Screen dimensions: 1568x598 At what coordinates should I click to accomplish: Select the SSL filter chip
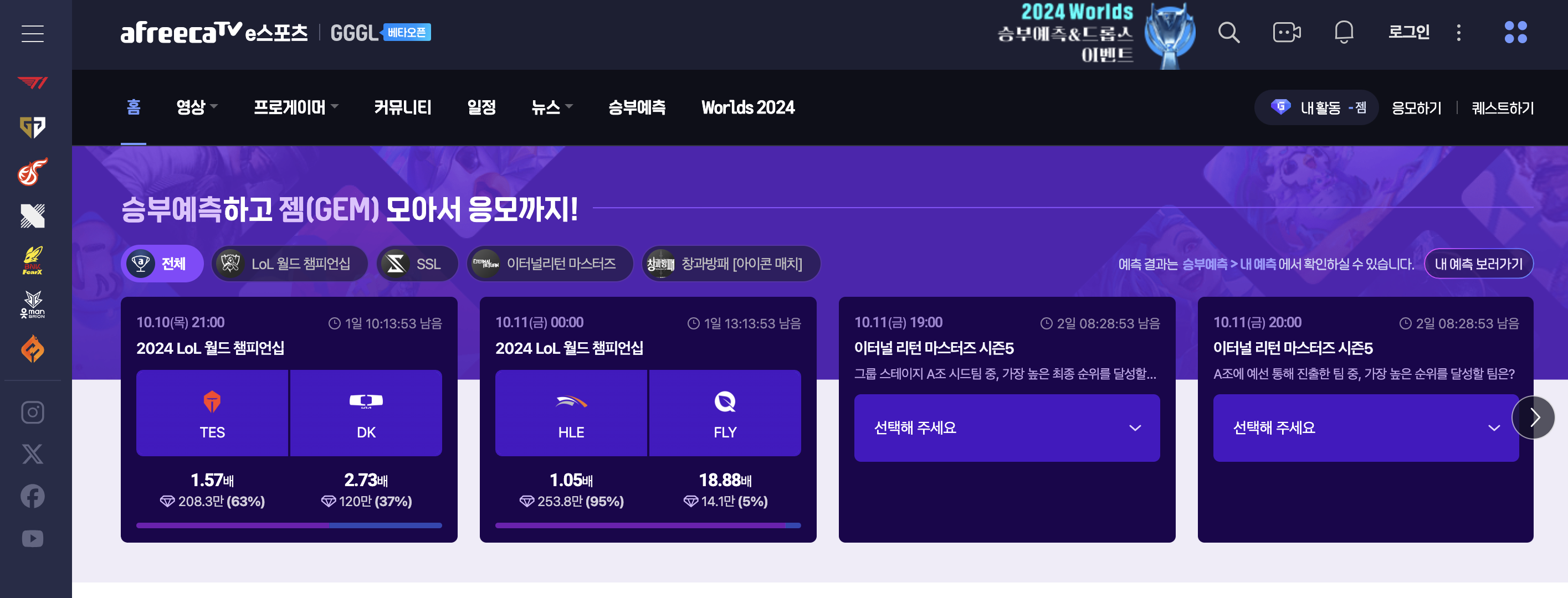[x=417, y=264]
